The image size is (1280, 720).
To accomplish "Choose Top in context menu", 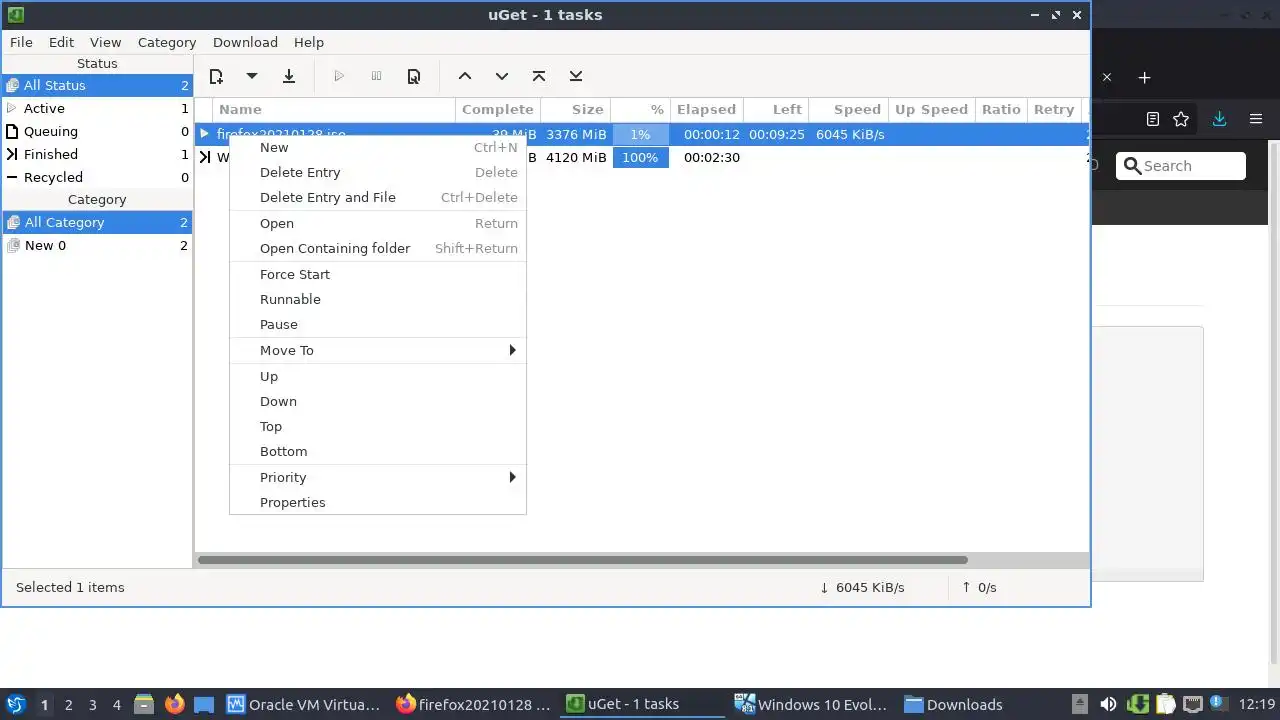I will (378, 426).
